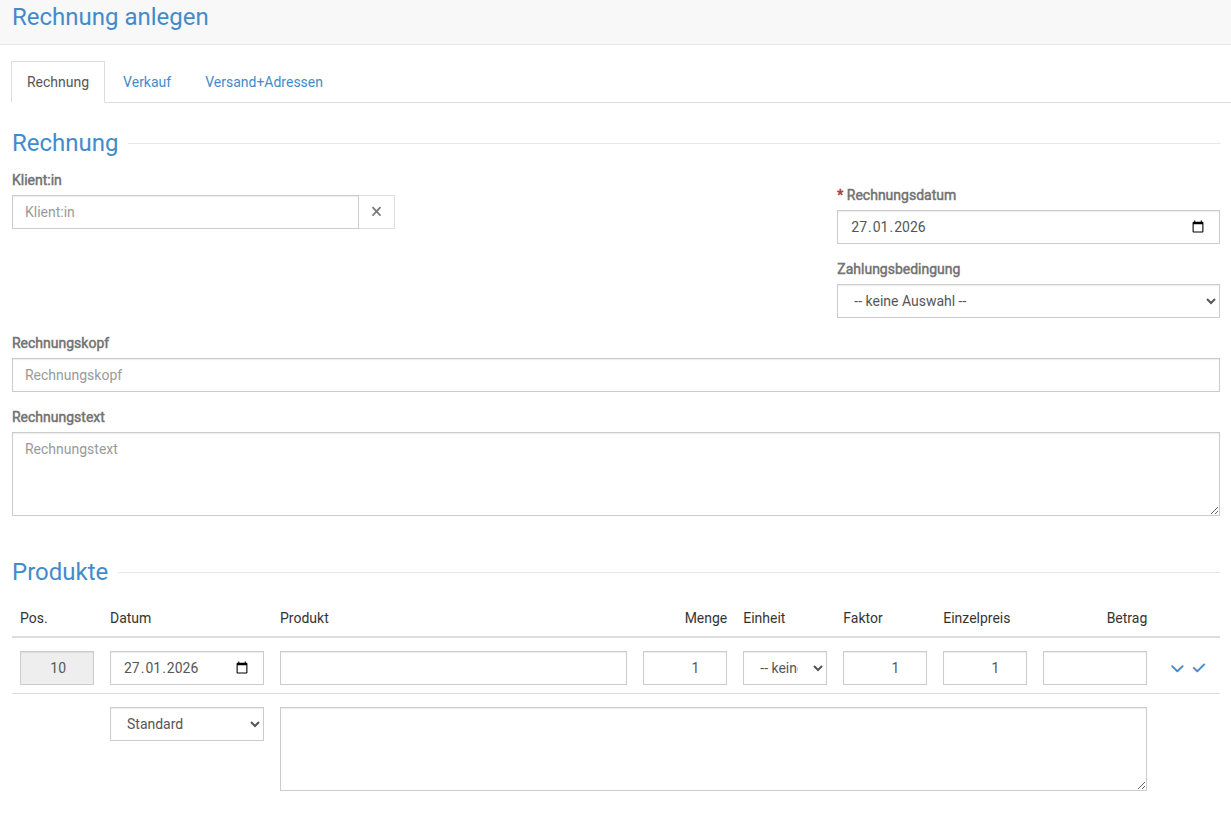The width and height of the screenshot is (1231, 817).
Task: Clear the Klient:in field with the X button
Action: coord(376,212)
